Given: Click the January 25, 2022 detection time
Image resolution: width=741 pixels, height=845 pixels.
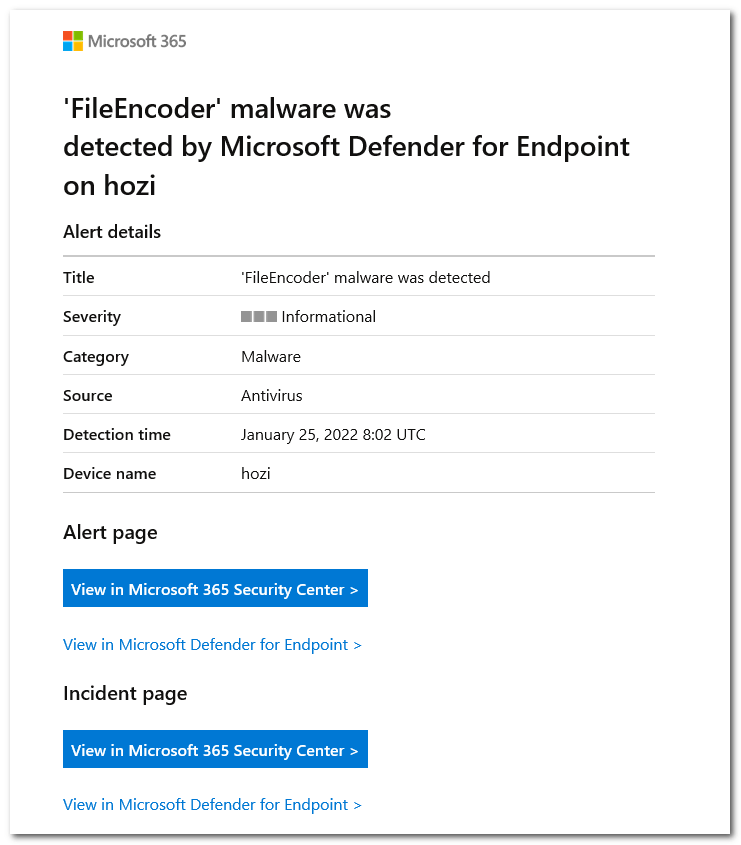Looking at the screenshot, I should (x=333, y=435).
